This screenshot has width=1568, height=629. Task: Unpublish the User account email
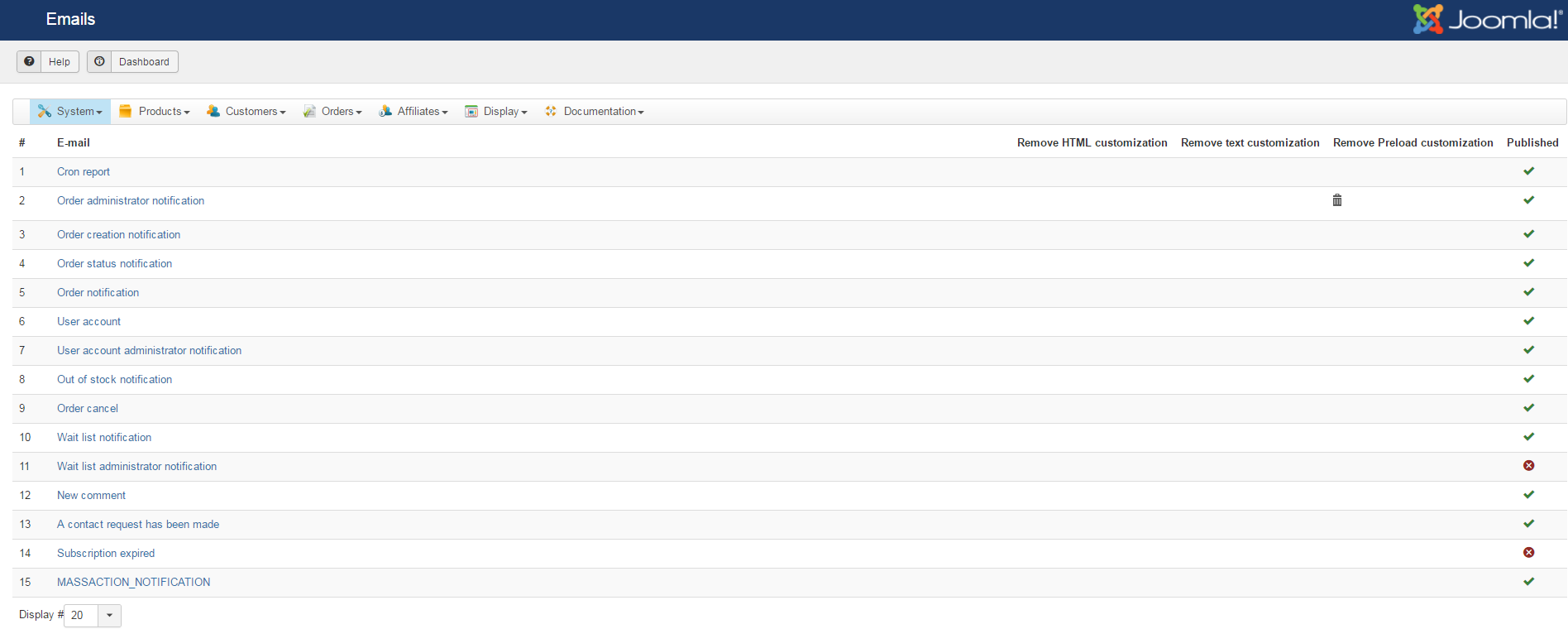point(1529,321)
